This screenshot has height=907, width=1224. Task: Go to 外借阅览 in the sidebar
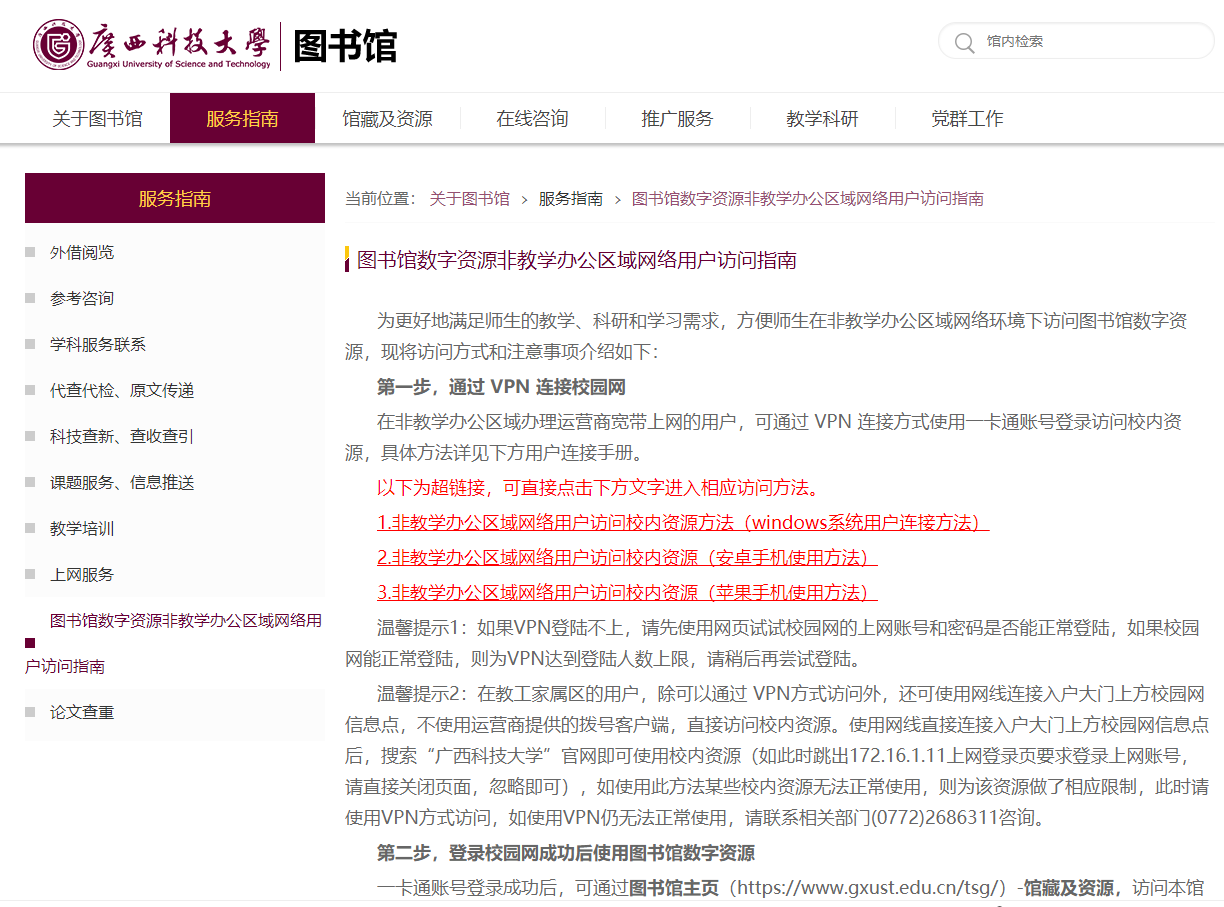point(82,252)
